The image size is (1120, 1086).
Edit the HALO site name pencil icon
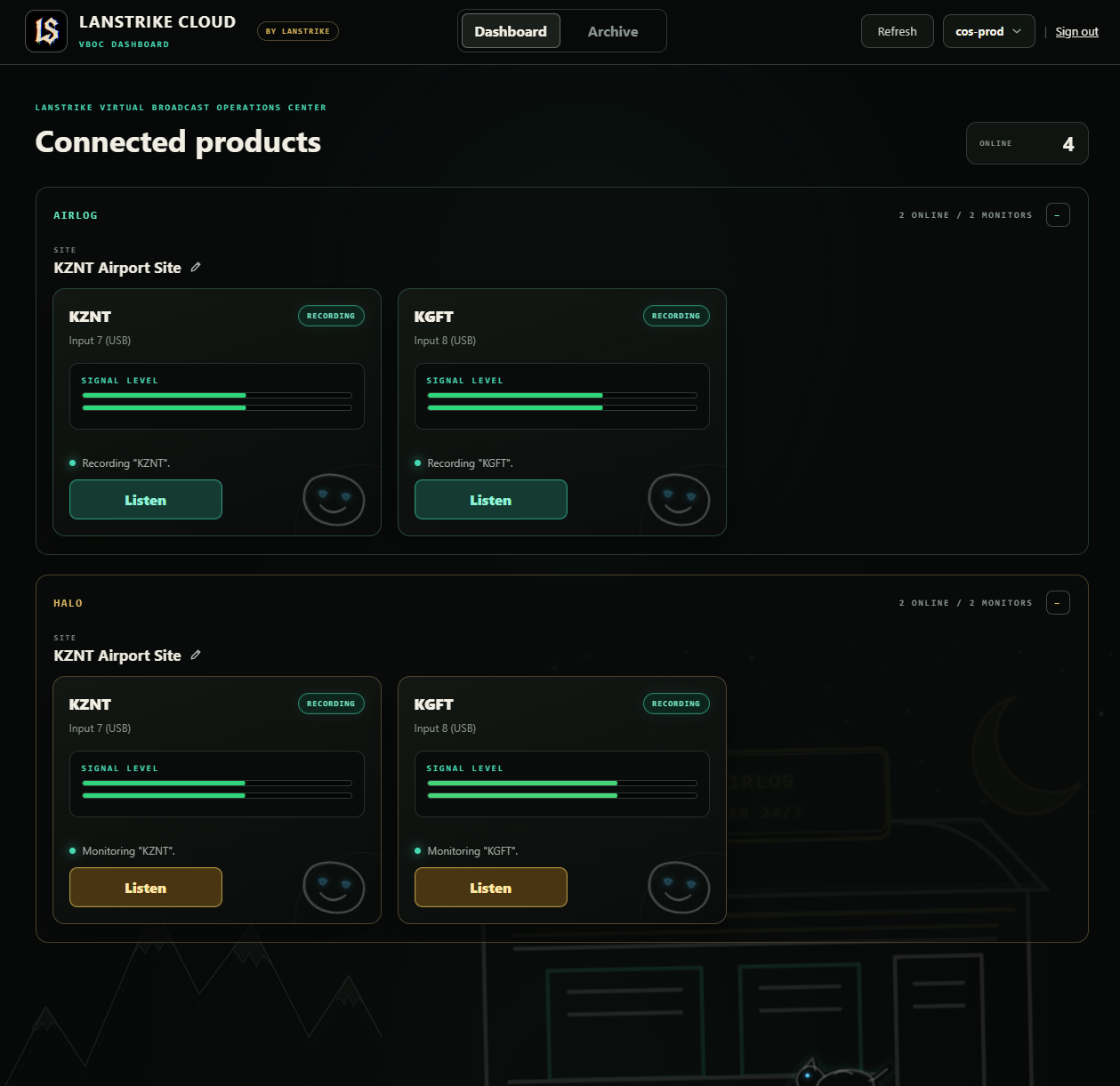coord(196,655)
